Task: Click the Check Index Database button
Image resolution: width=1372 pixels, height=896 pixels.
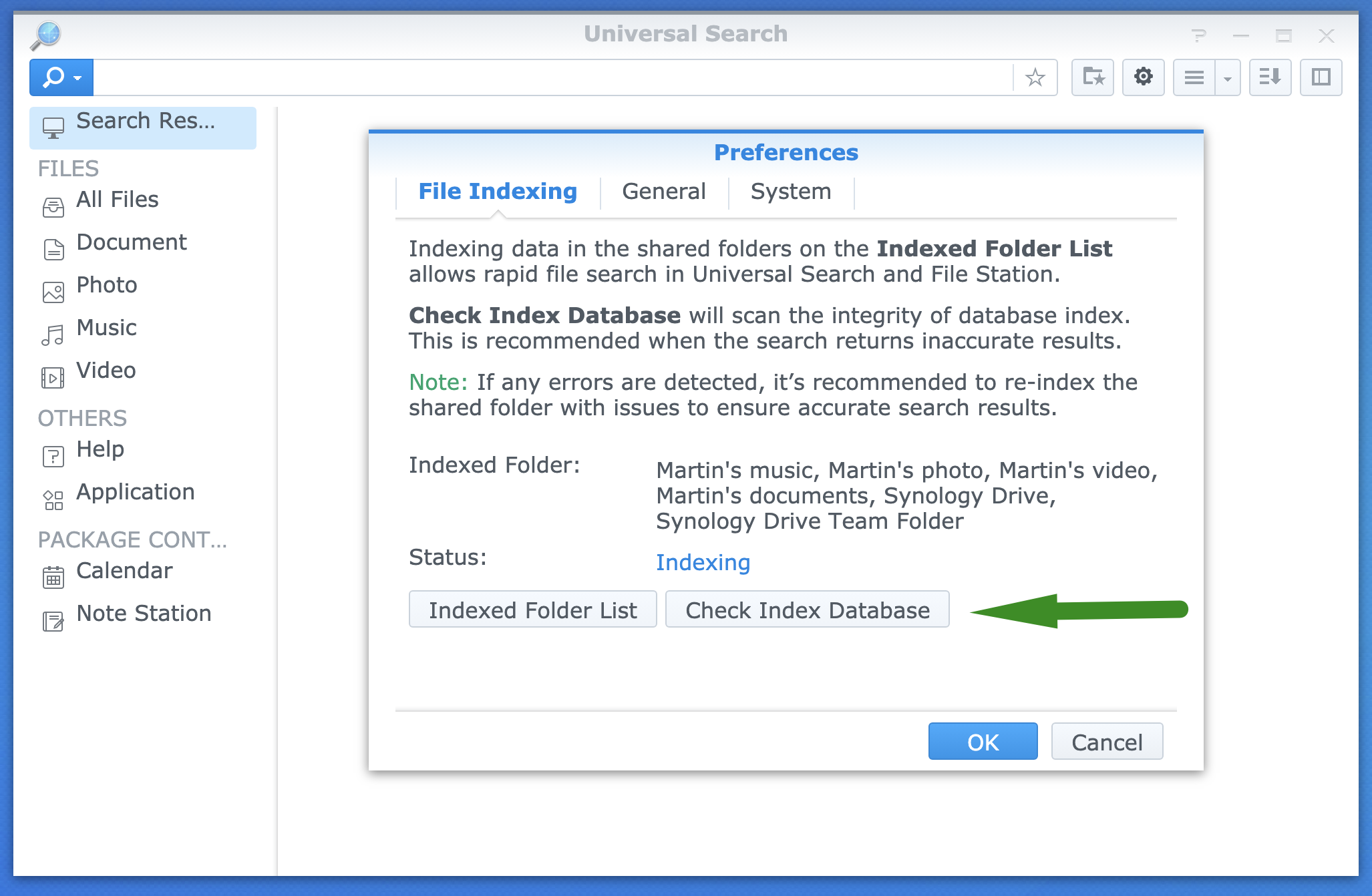Action: click(808, 610)
